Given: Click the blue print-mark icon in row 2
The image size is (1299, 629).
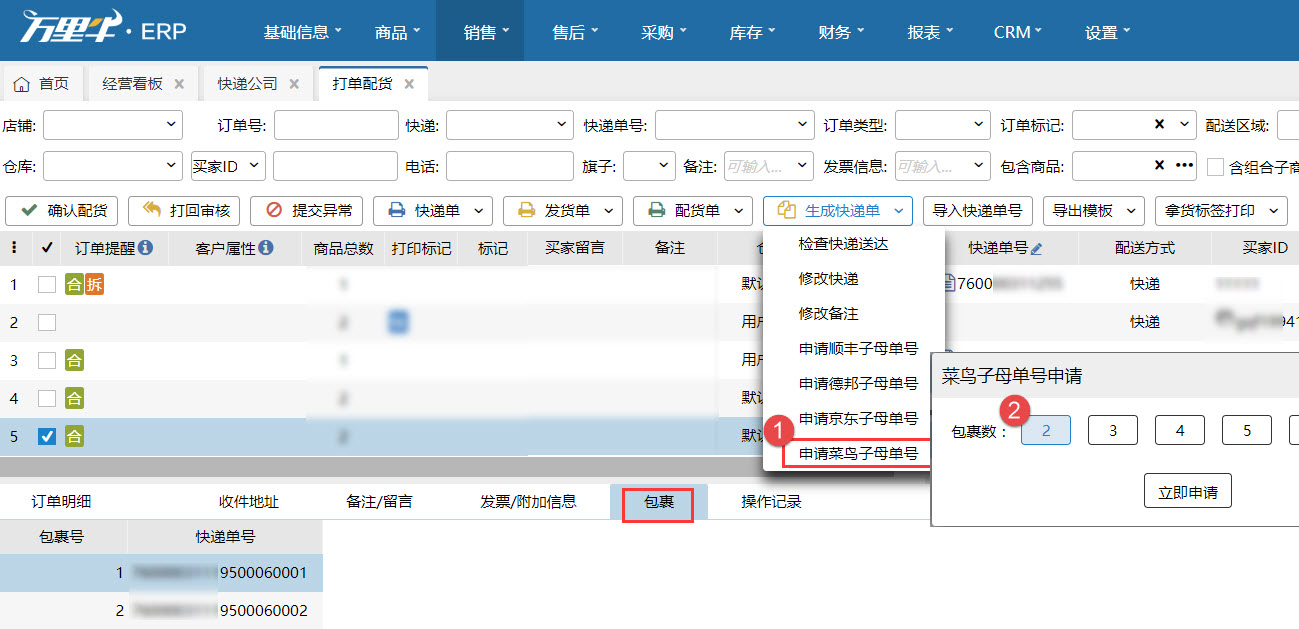Looking at the screenshot, I should coord(398,322).
